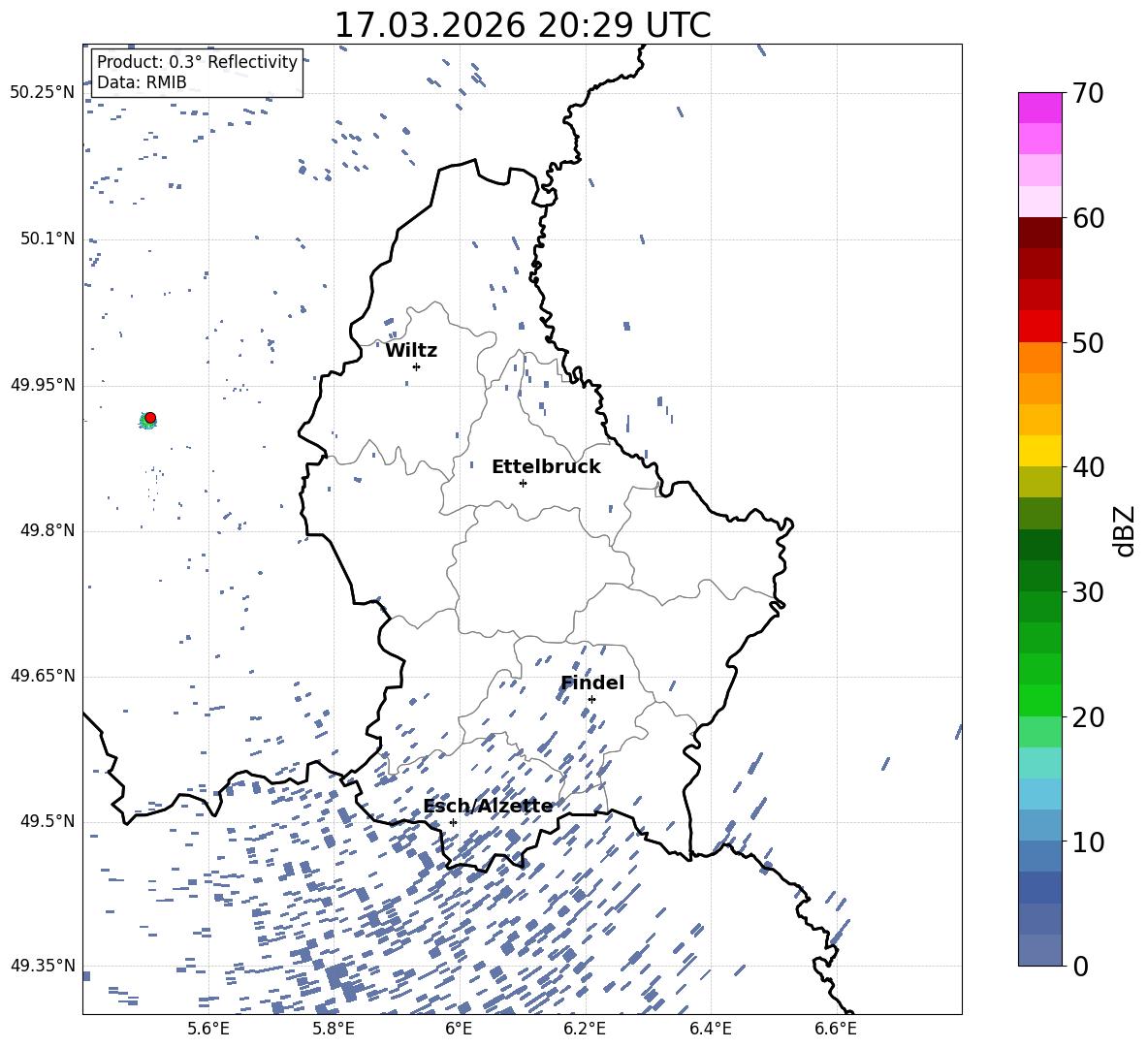This screenshot has width=1148, height=1048.
Task: Click the 49.35°N latitude label
Action: (43, 966)
